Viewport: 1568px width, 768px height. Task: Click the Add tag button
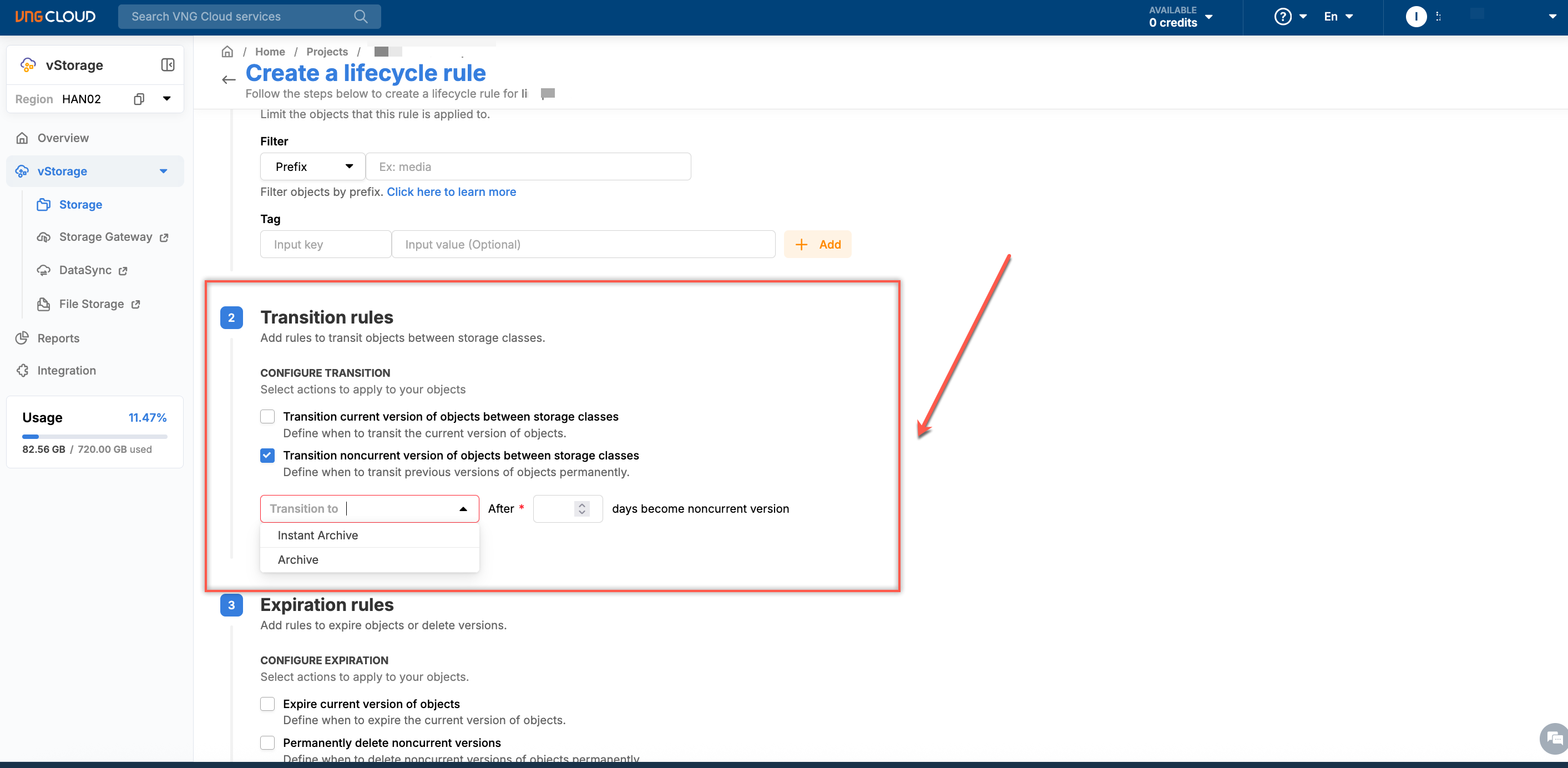click(817, 245)
